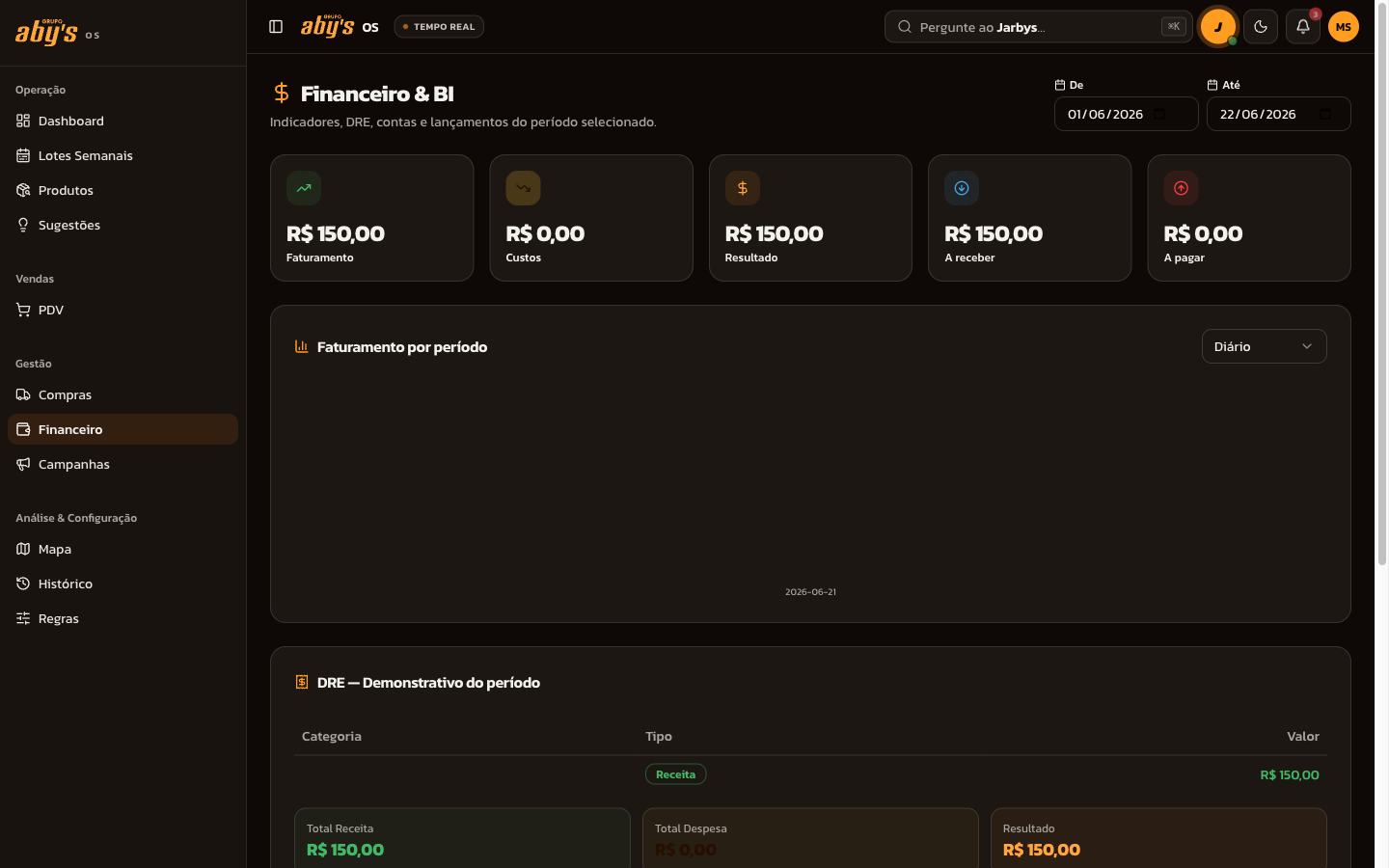Click the Custos R$ 0,00 card
1389x868 pixels.
(591, 218)
